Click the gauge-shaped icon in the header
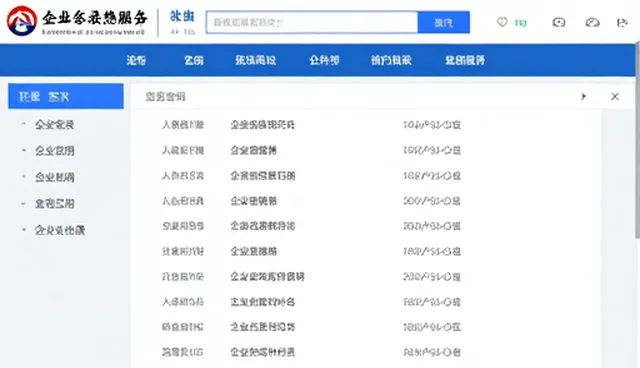The height and width of the screenshot is (368, 640). click(592, 22)
